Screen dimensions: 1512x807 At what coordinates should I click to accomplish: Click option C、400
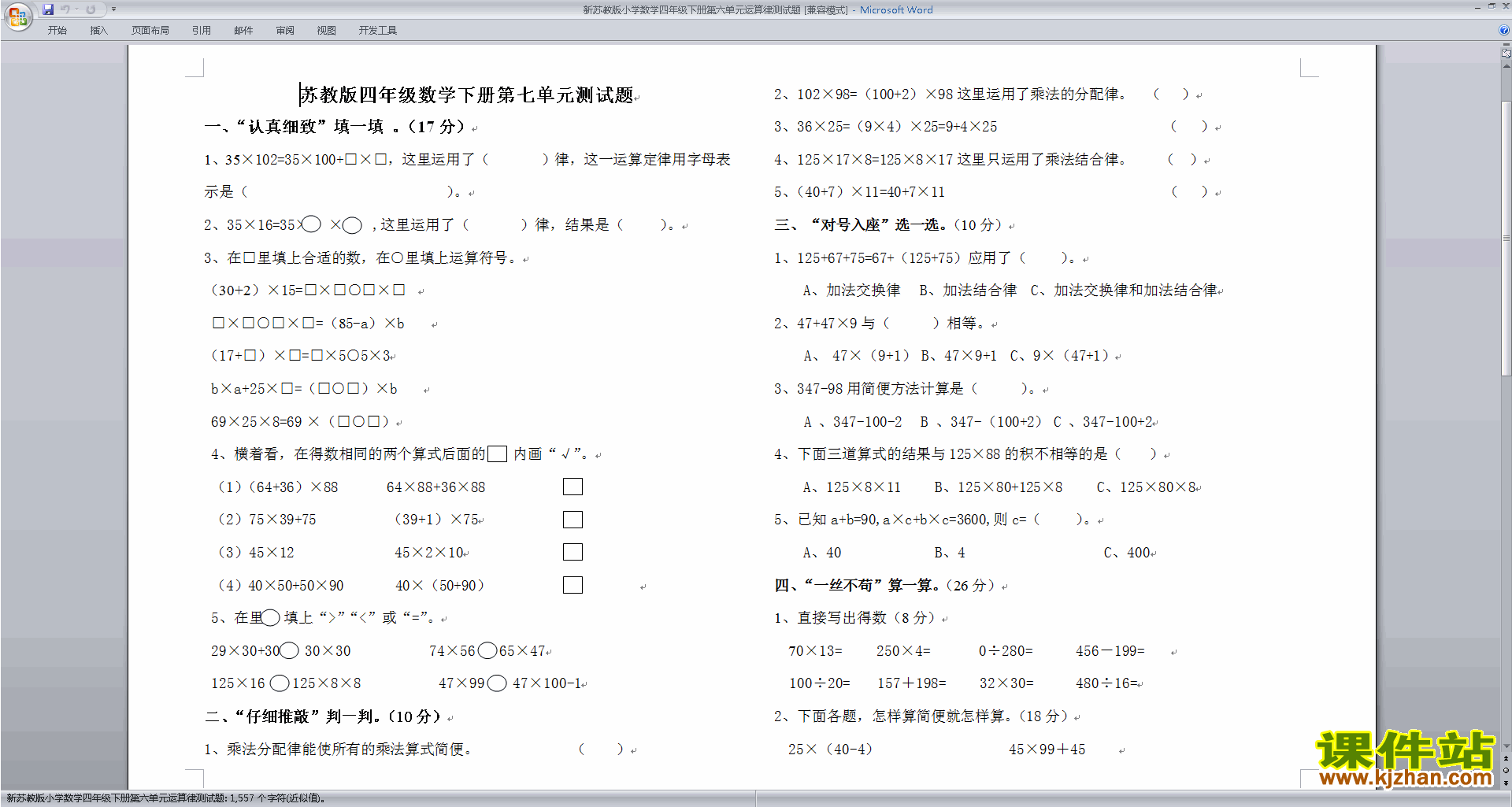click(1128, 553)
